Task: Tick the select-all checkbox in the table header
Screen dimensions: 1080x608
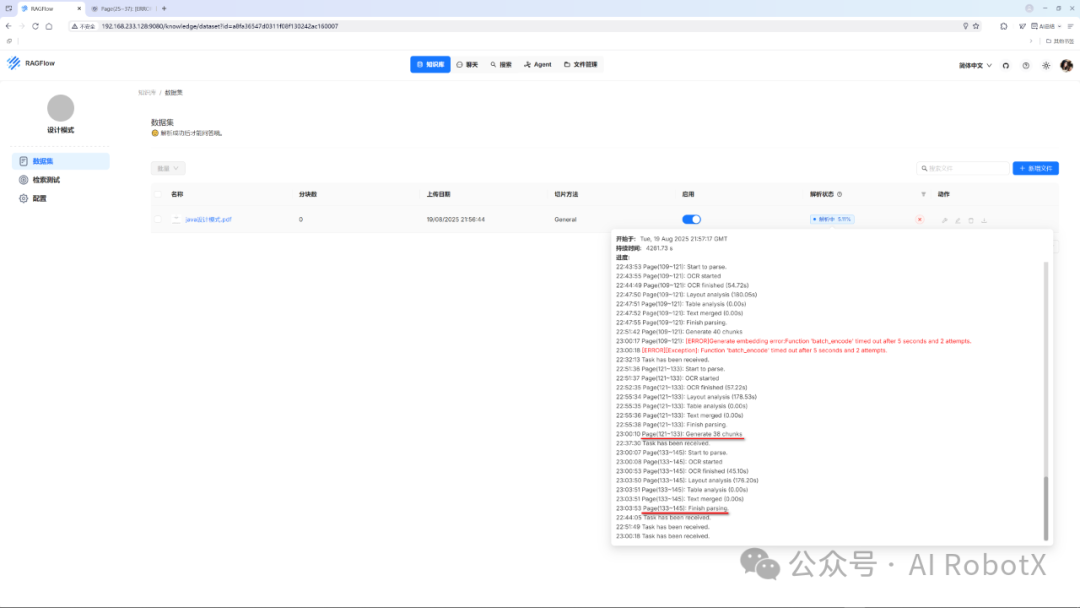Action: click(x=158, y=194)
